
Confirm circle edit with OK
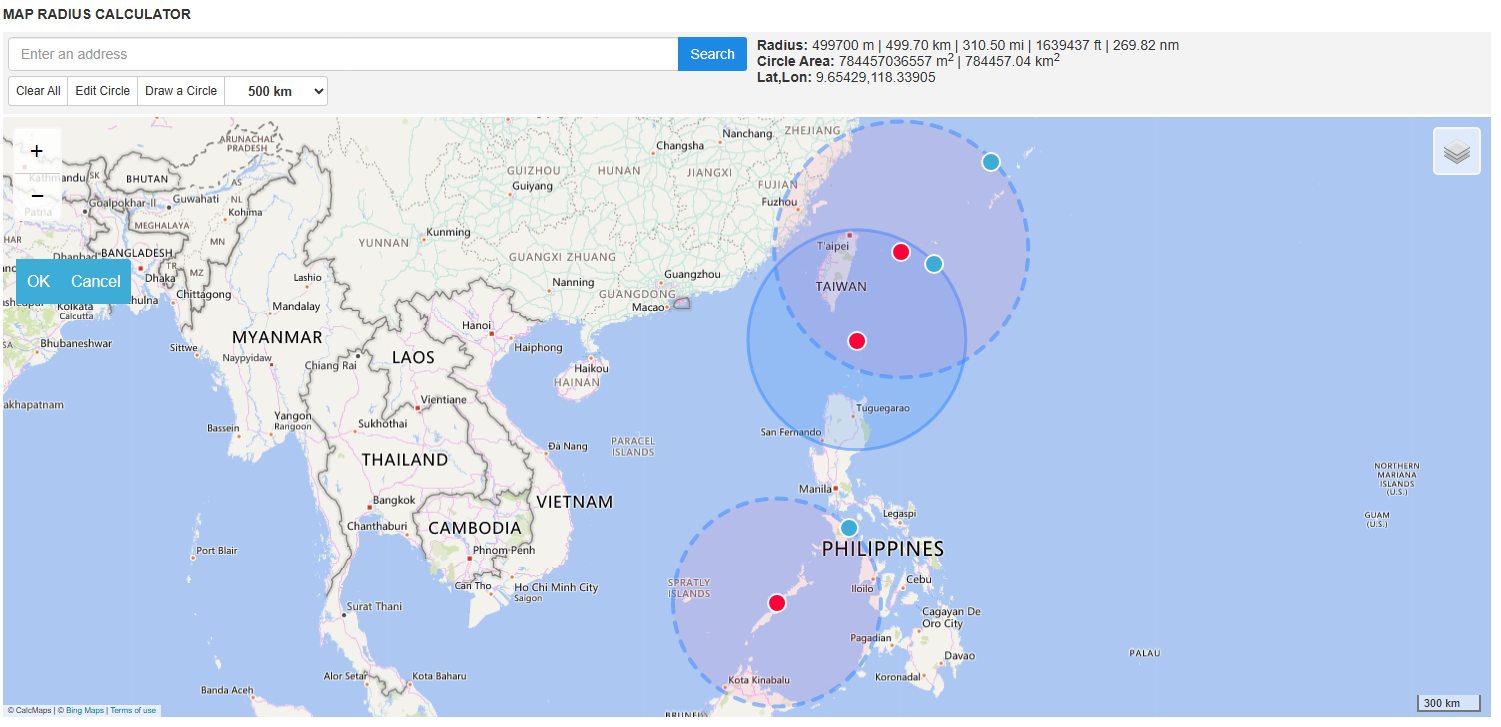point(38,281)
